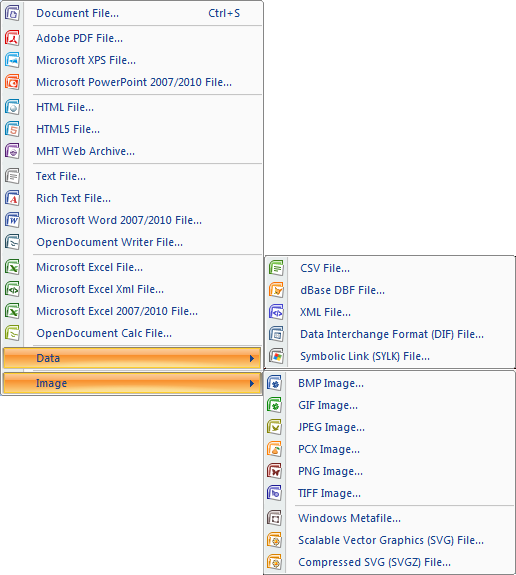Click the PowerPoint 2007/2010 export icon
This screenshot has height=575, width=516.
pyautogui.click(x=12, y=82)
